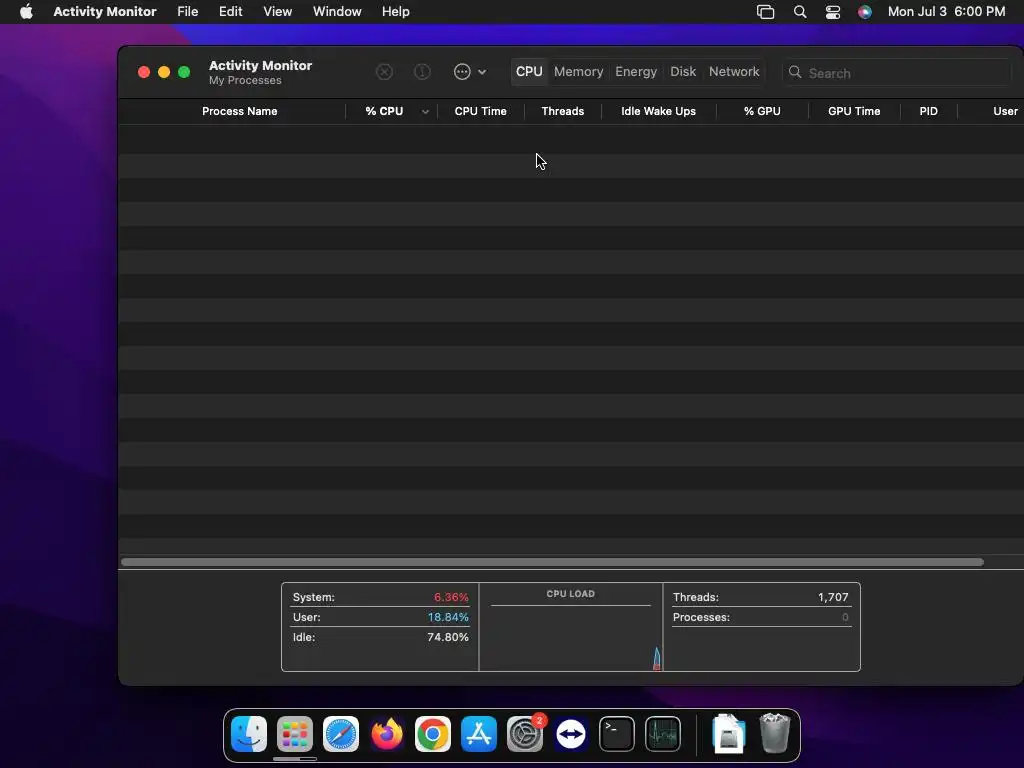1024x768 pixels.
Task: Click the My Processes subtitle
Action: (x=245, y=80)
